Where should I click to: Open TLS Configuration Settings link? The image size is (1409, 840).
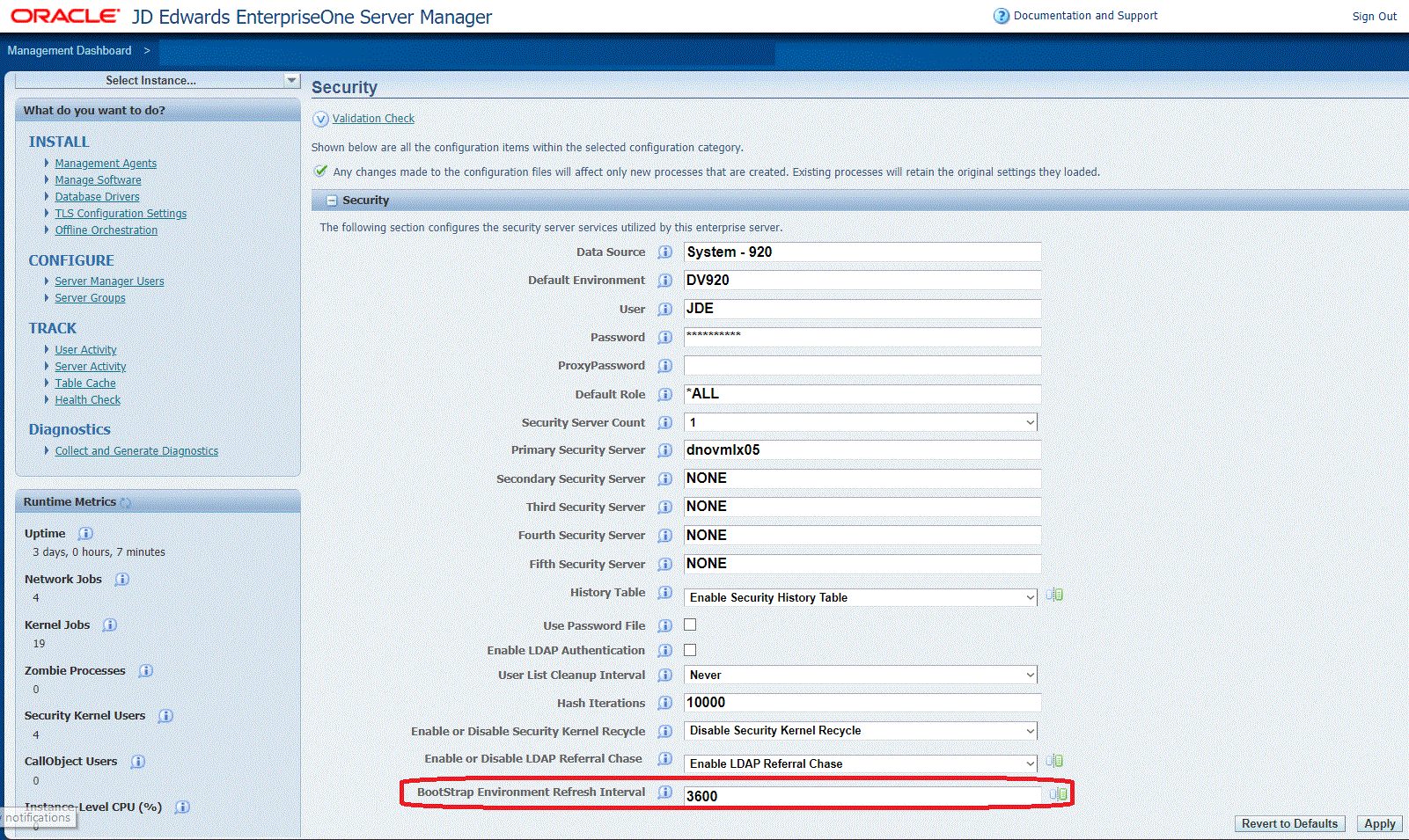point(121,214)
